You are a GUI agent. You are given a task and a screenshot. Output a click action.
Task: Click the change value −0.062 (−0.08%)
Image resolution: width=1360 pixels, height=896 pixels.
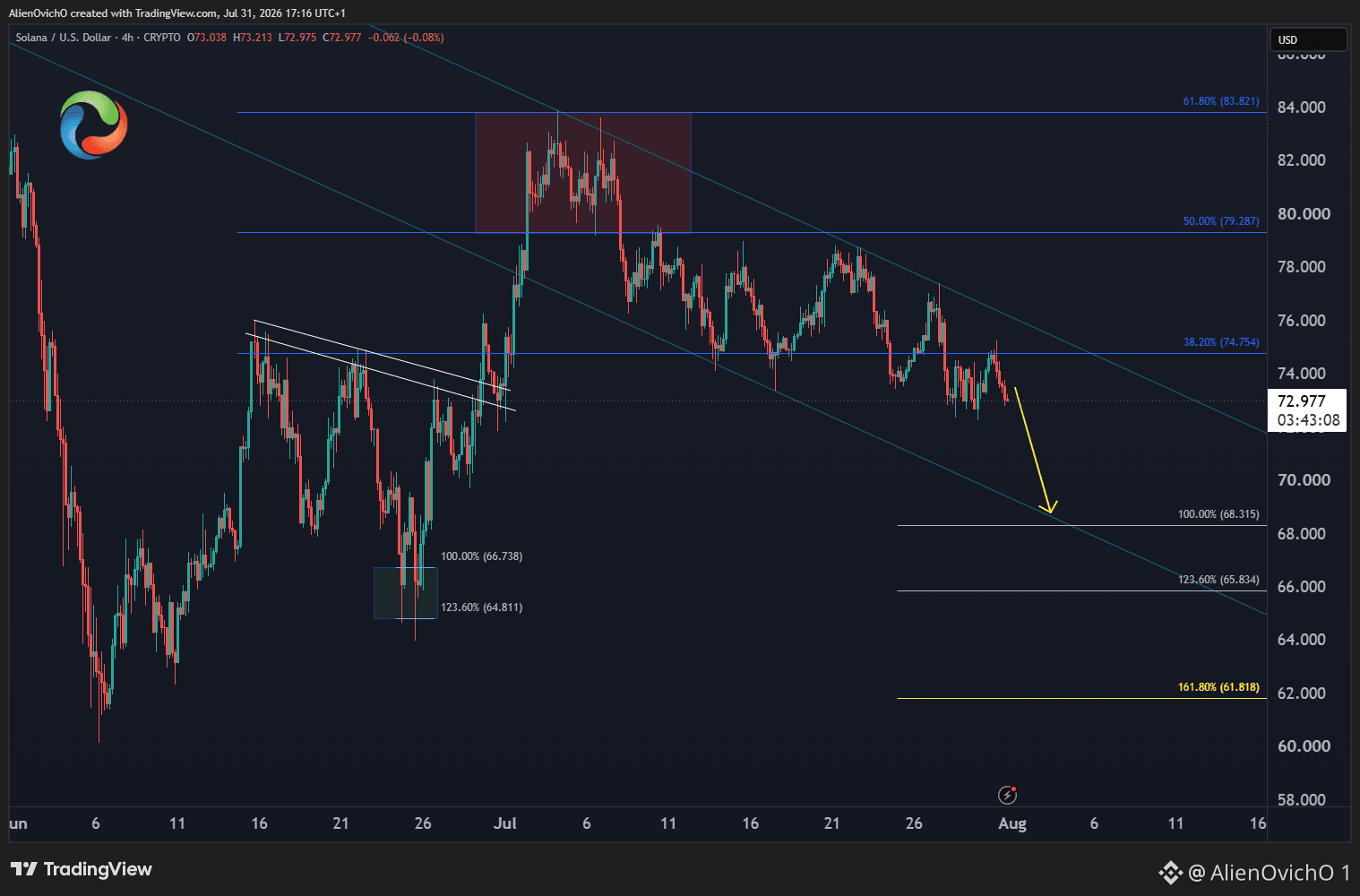click(405, 38)
